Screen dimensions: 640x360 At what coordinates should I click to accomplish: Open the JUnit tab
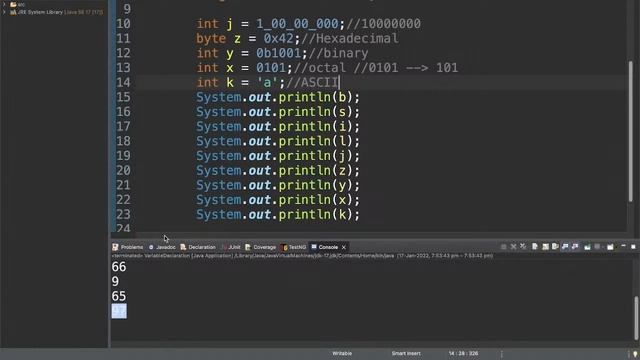pyautogui.click(x=231, y=247)
